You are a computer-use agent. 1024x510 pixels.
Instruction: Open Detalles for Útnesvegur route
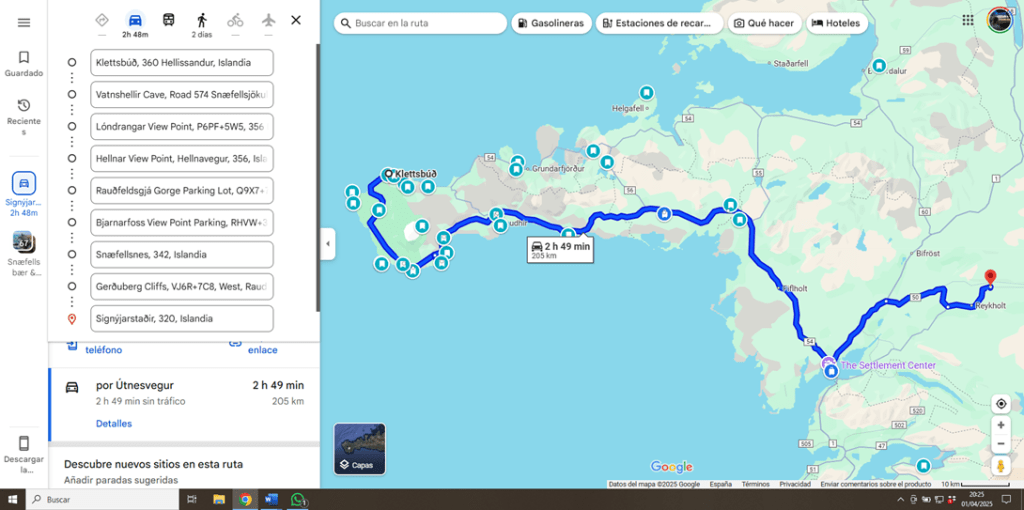(114, 424)
